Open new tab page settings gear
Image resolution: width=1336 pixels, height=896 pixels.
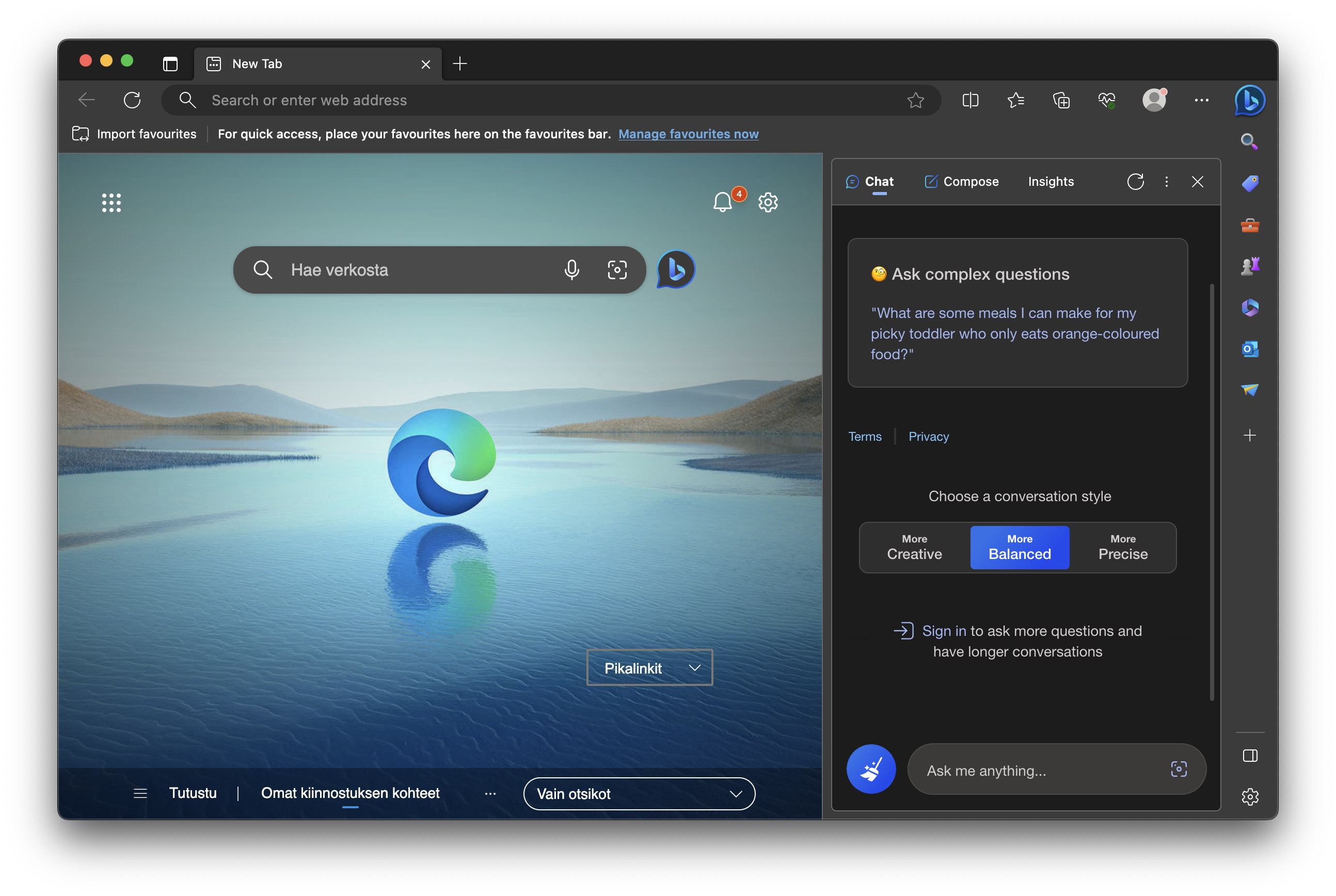[x=768, y=202]
